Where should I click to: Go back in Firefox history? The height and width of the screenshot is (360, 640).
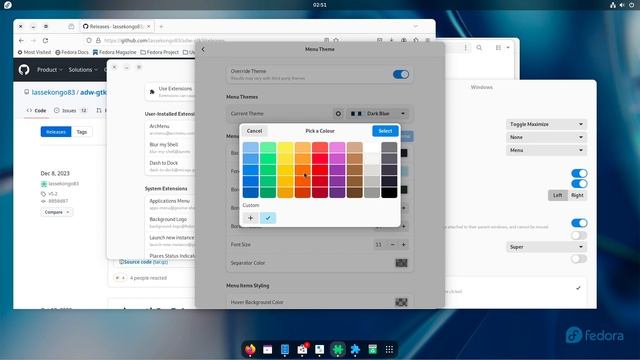pos(21,40)
